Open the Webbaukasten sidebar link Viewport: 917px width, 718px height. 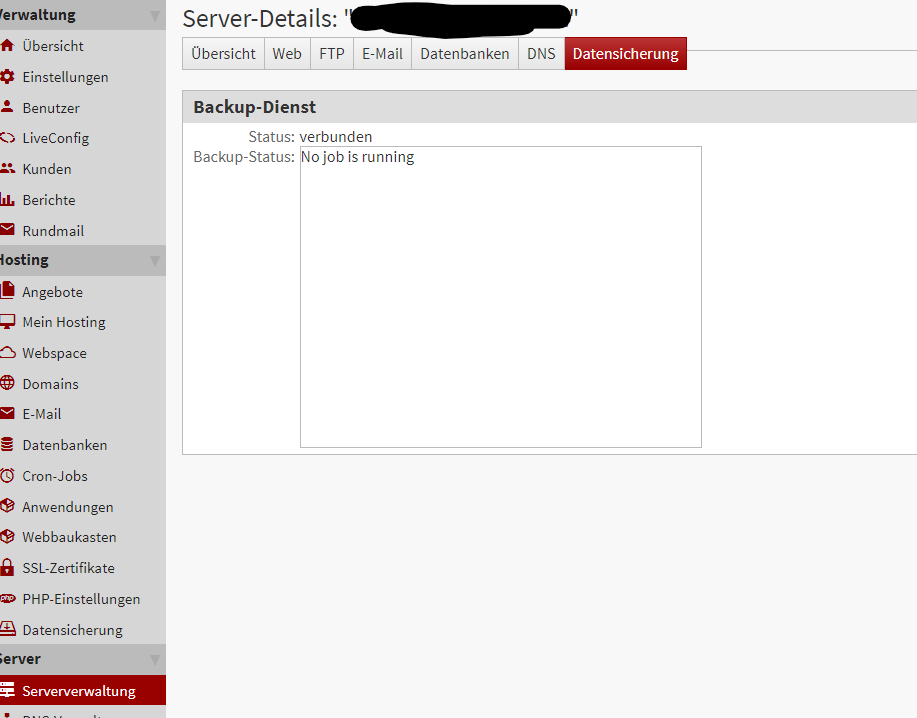pos(69,537)
